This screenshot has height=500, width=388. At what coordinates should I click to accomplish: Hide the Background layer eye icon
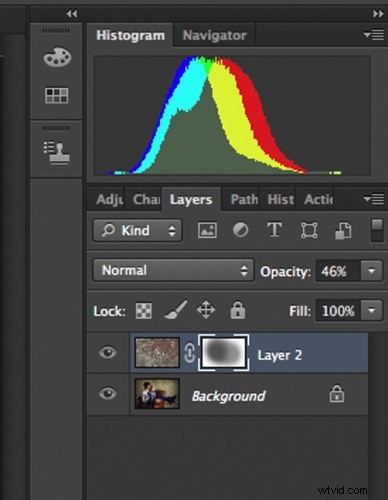coord(108,394)
